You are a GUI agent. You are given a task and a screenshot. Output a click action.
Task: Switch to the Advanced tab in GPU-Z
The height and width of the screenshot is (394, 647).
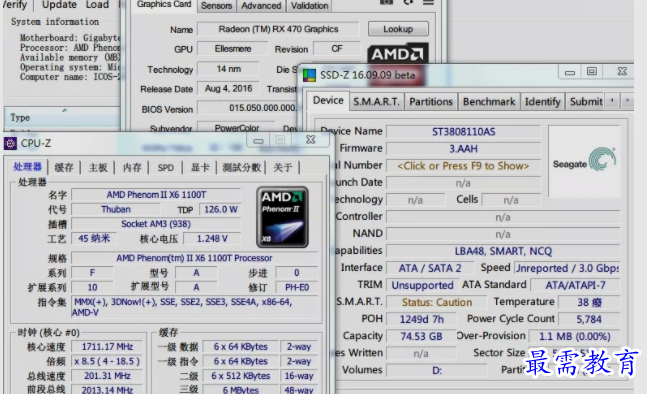(261, 6)
